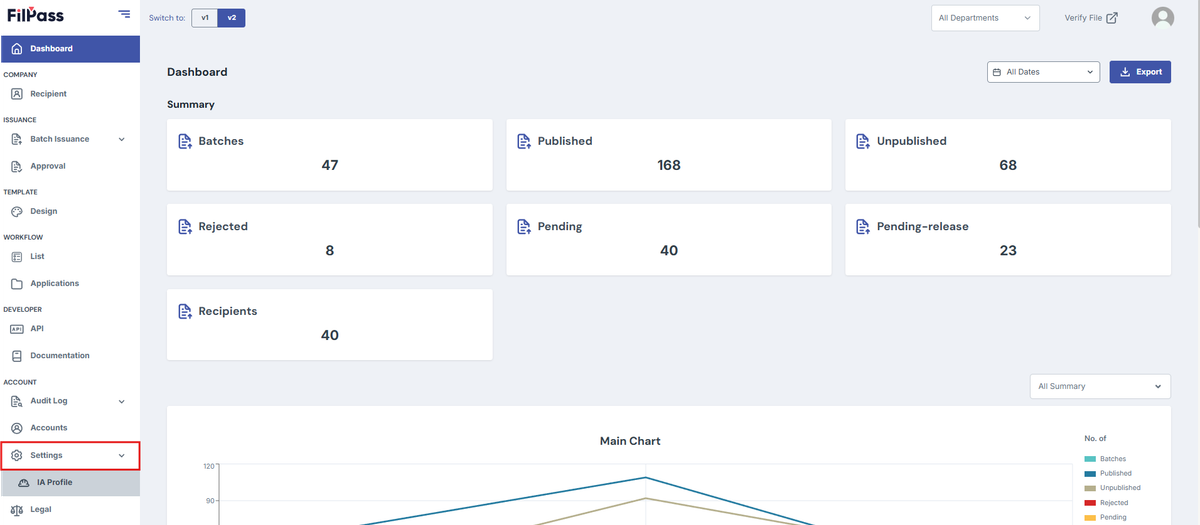Viewport: 1200px width, 525px height.
Task: Click the Pending card document icon
Action: [524, 226]
